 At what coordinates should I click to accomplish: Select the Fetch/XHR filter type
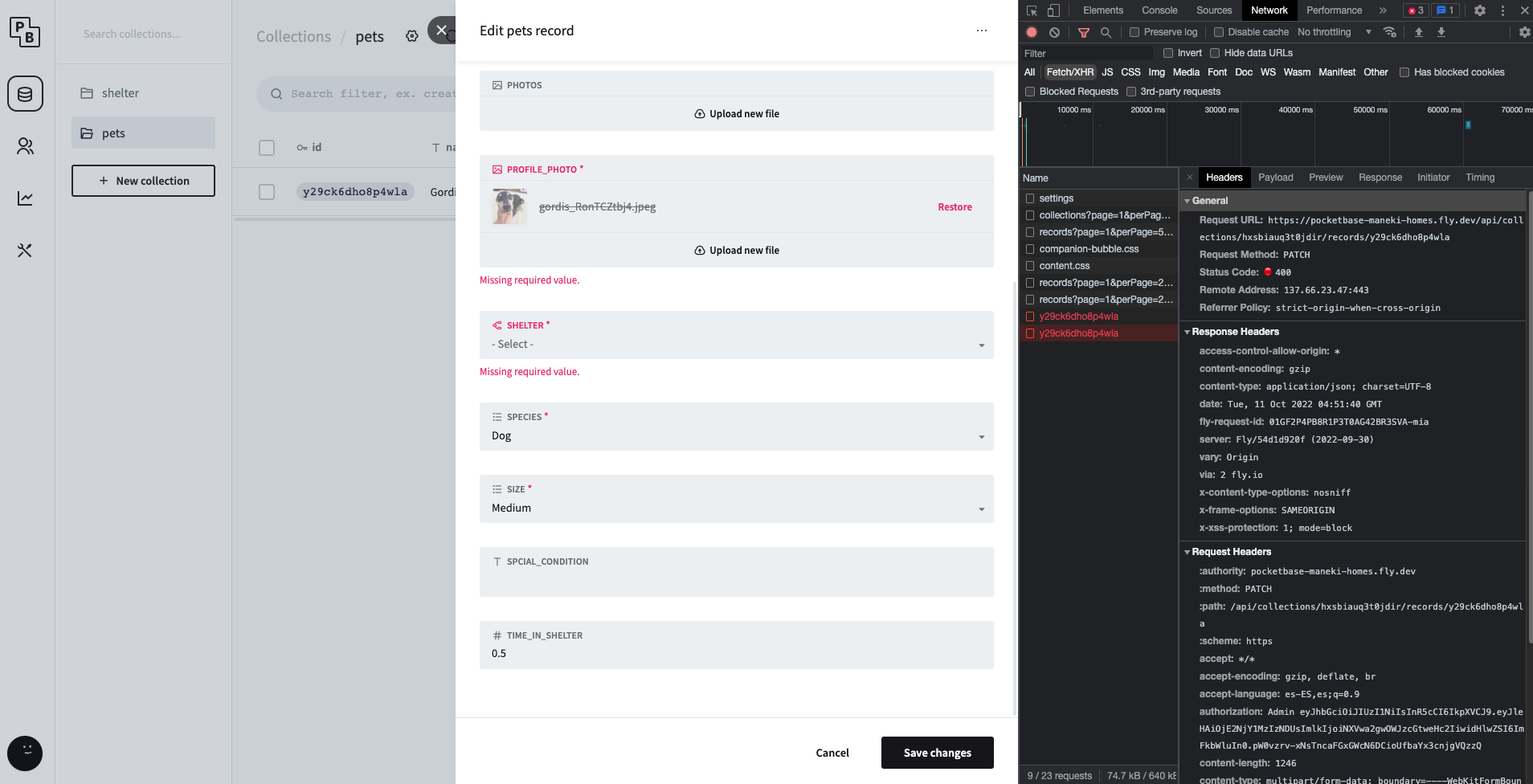click(x=1069, y=72)
